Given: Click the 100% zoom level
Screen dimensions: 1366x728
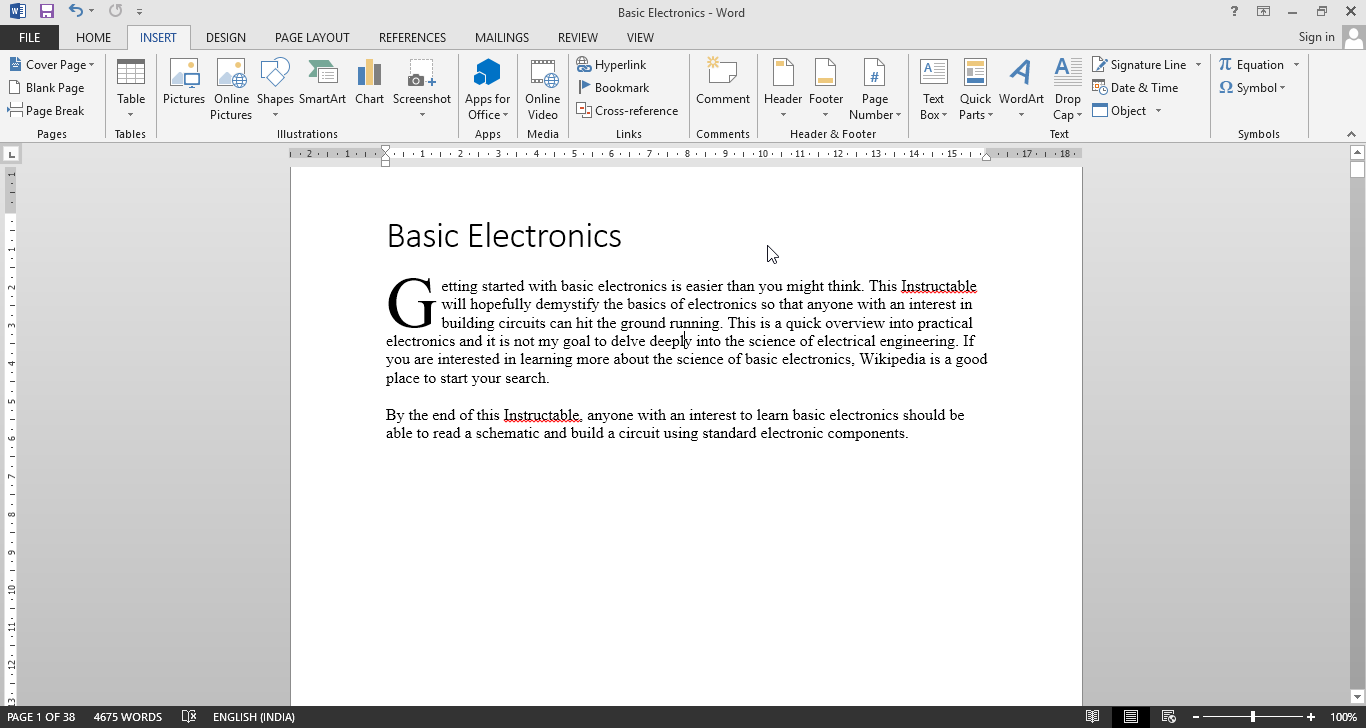Looking at the screenshot, I should (1343, 717).
